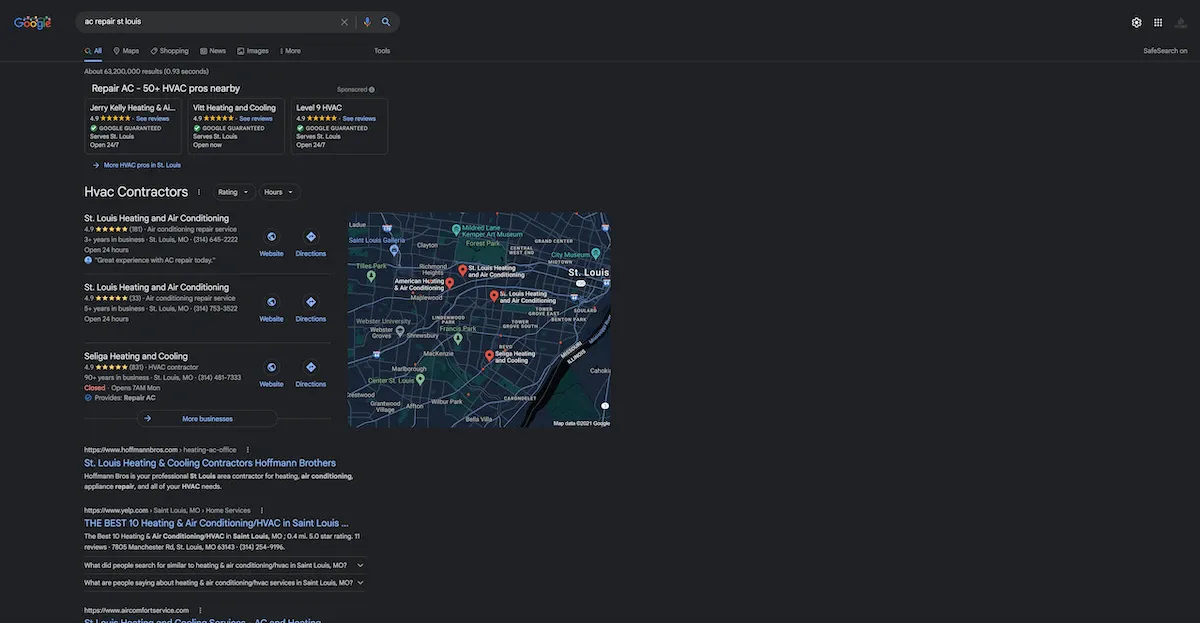Viewport: 1200px width, 623px height.
Task: Open the Jerry Kelly Heating sponsored card
Action: (133, 127)
